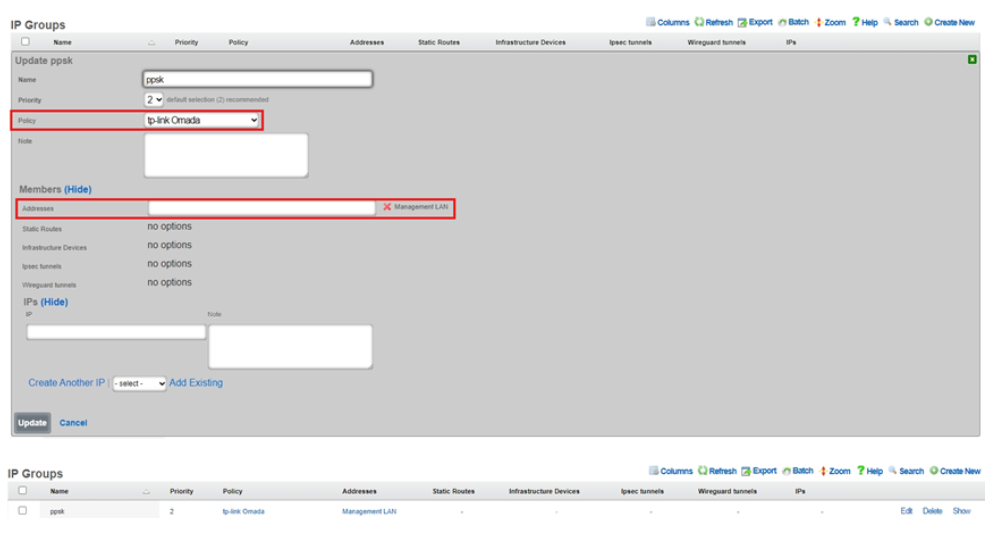Screen dimensions: 993x545
Task: Refresh the top IP Groups list
Action: (713, 22)
